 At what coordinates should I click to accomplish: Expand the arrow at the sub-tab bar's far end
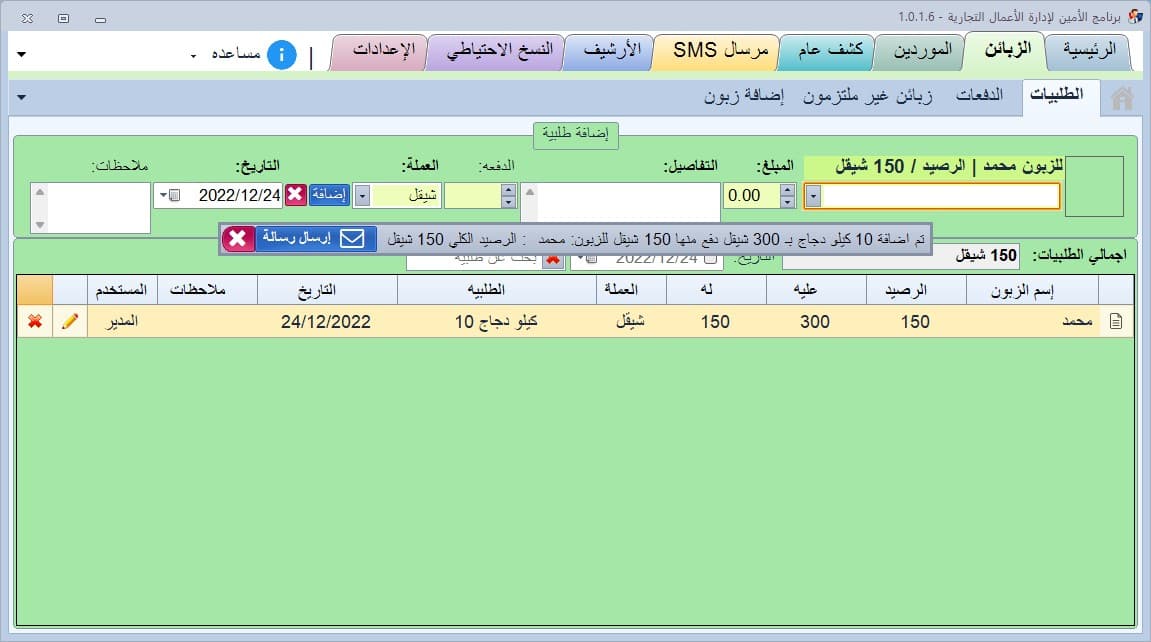[21, 97]
